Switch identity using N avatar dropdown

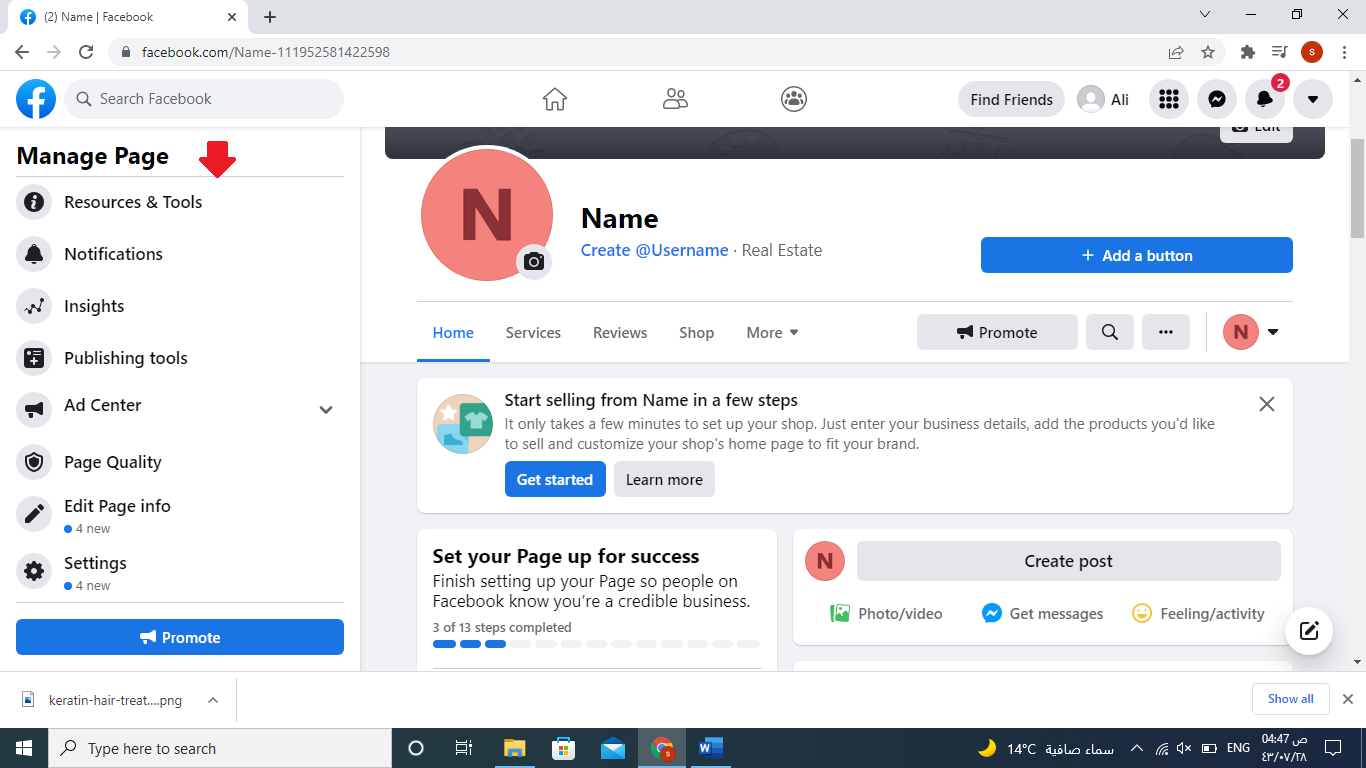(1251, 332)
